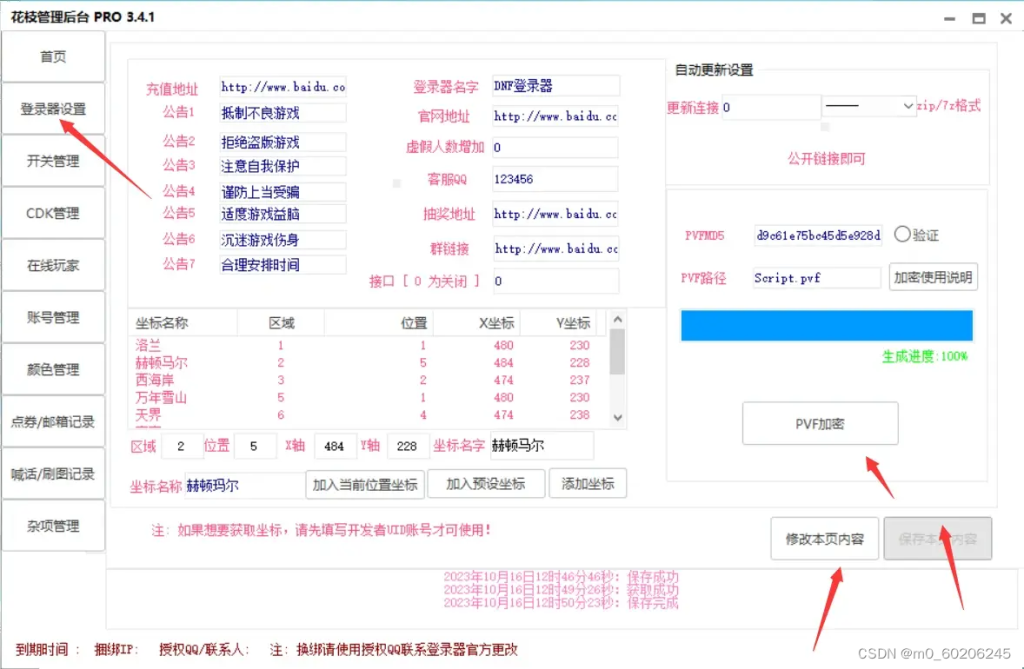This screenshot has width=1024, height=669.
Task: Open the 账号管理 section
Action: [x=51, y=316]
